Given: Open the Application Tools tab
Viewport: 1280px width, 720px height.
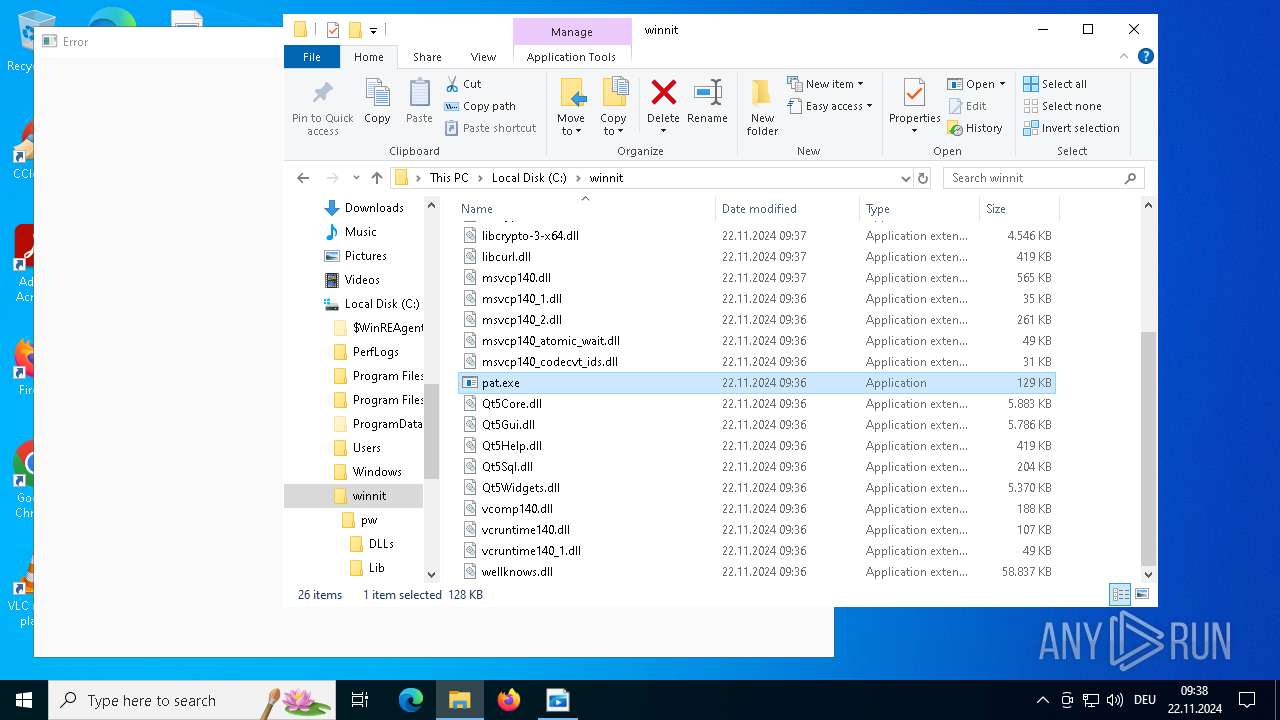Looking at the screenshot, I should coord(571,57).
